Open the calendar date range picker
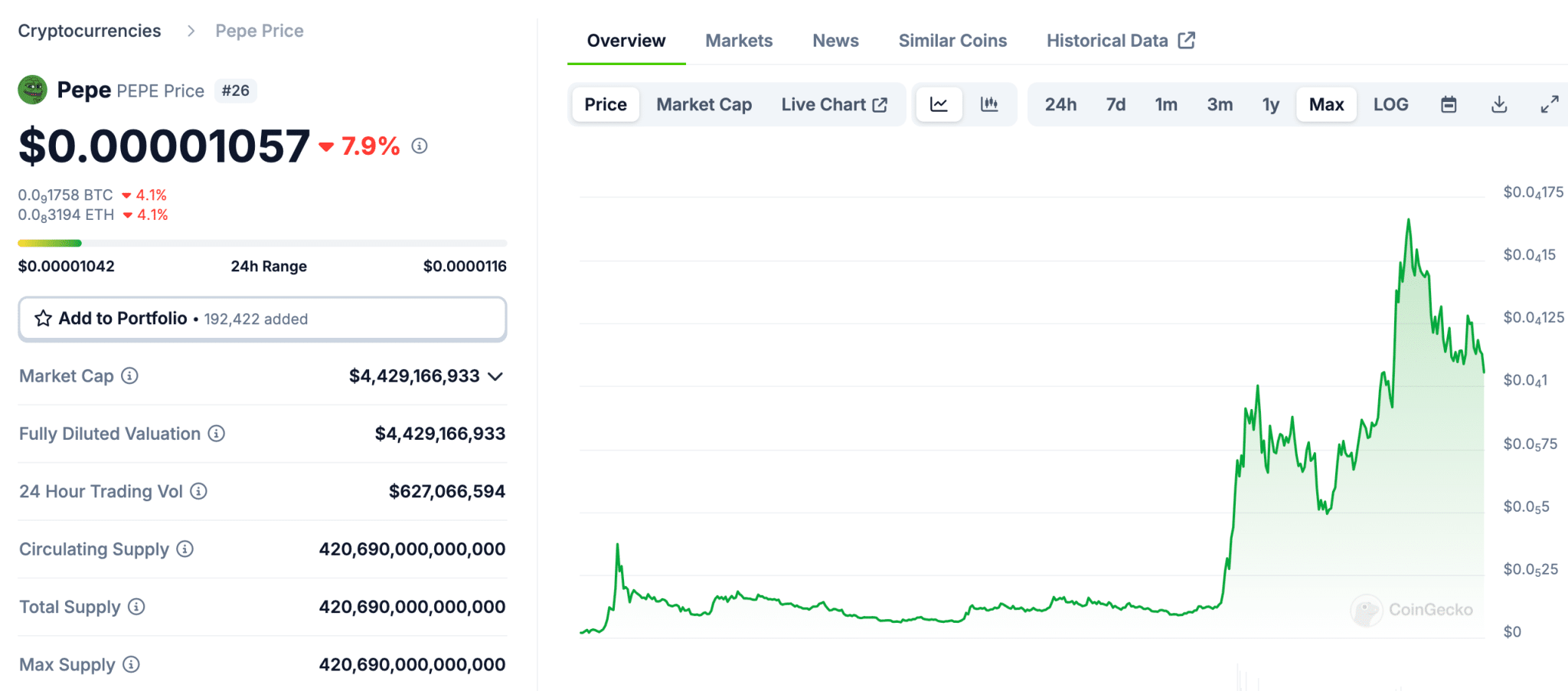Screen dimensions: 1568x691 point(1449,104)
